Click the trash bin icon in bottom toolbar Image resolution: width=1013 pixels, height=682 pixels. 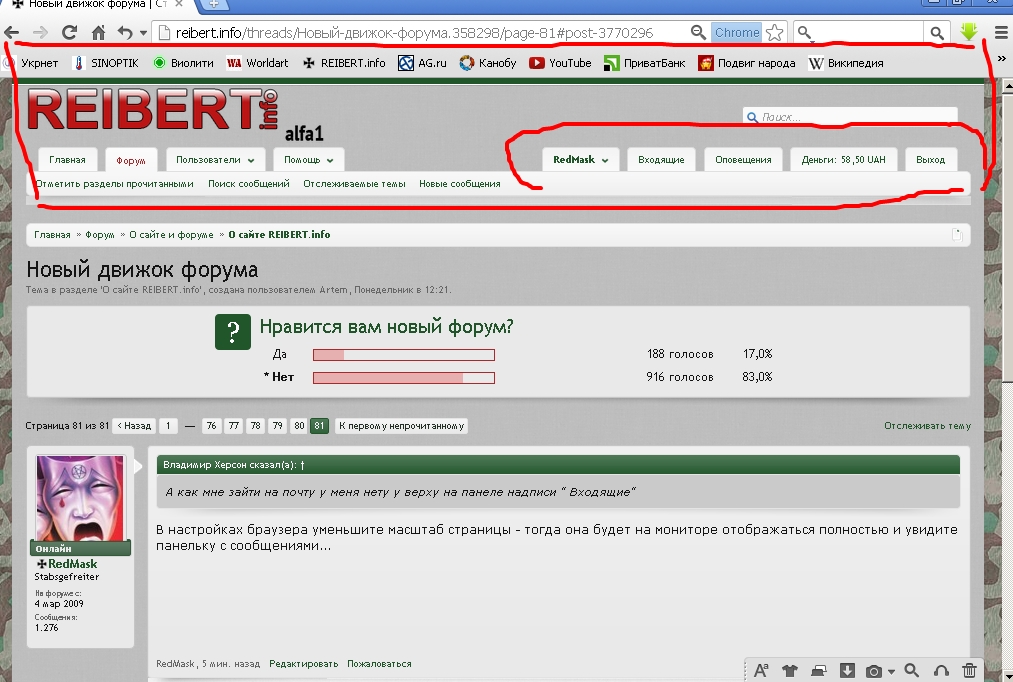coord(969,670)
